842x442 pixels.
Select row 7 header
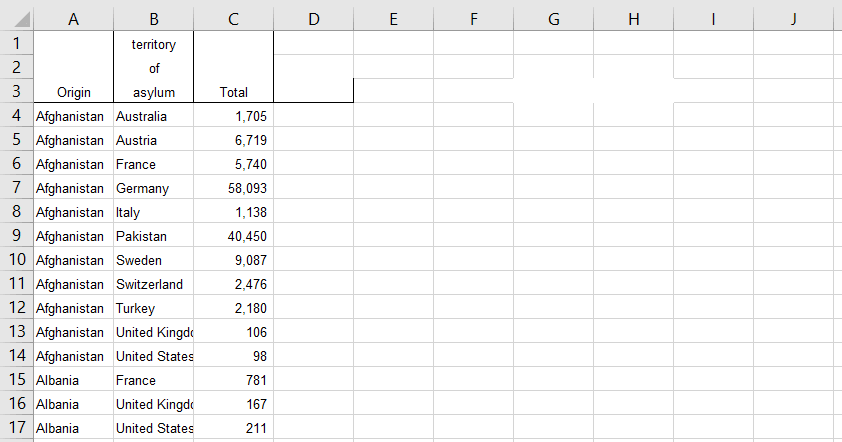(x=16, y=188)
